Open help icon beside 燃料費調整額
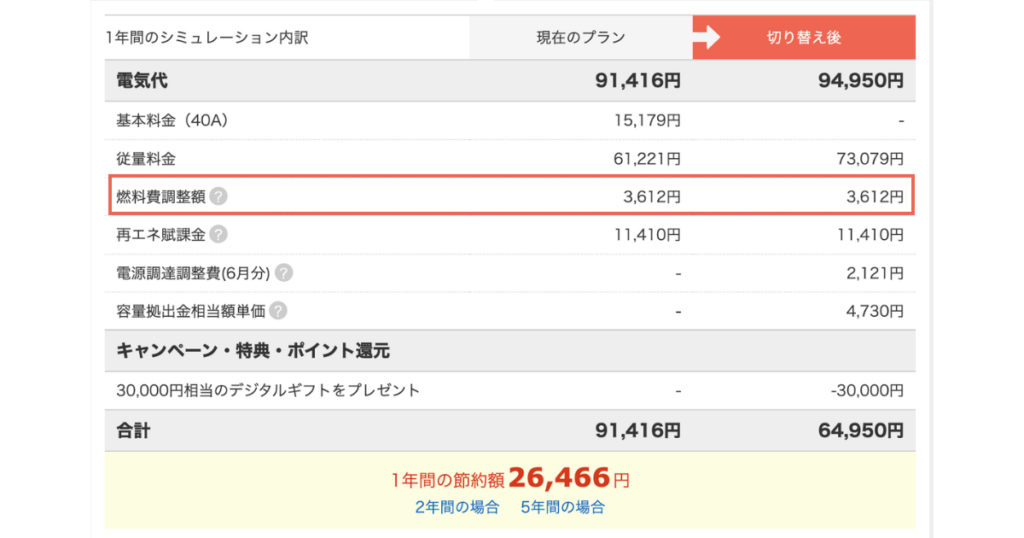The height and width of the screenshot is (538, 1024). (219, 196)
